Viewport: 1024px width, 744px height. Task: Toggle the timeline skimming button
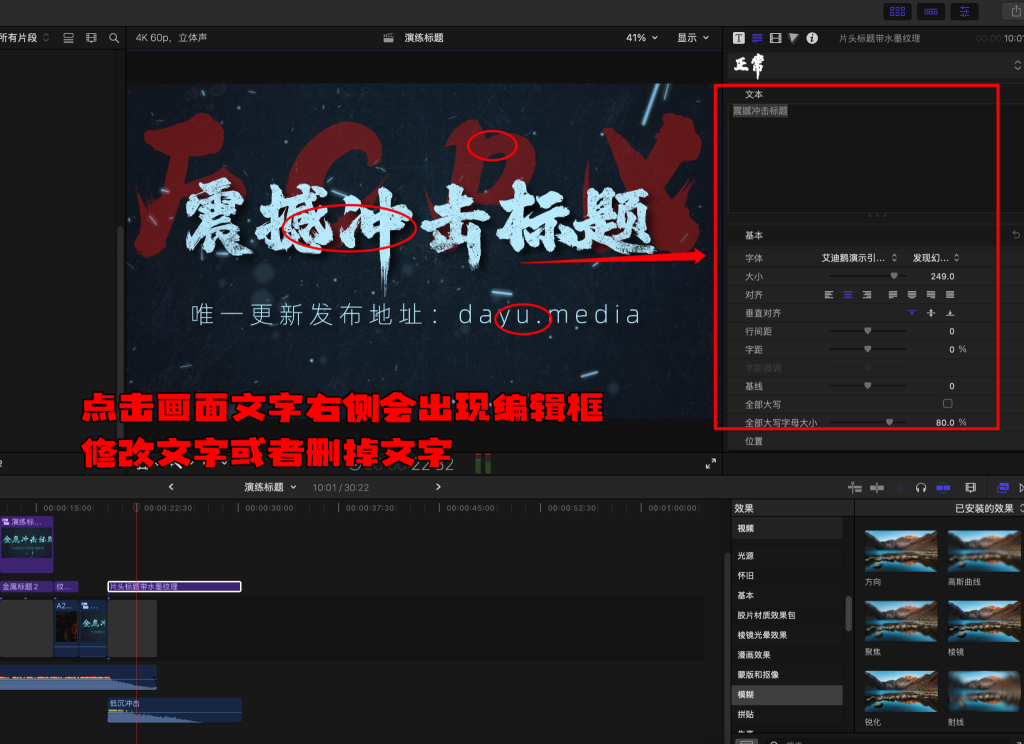[855, 488]
